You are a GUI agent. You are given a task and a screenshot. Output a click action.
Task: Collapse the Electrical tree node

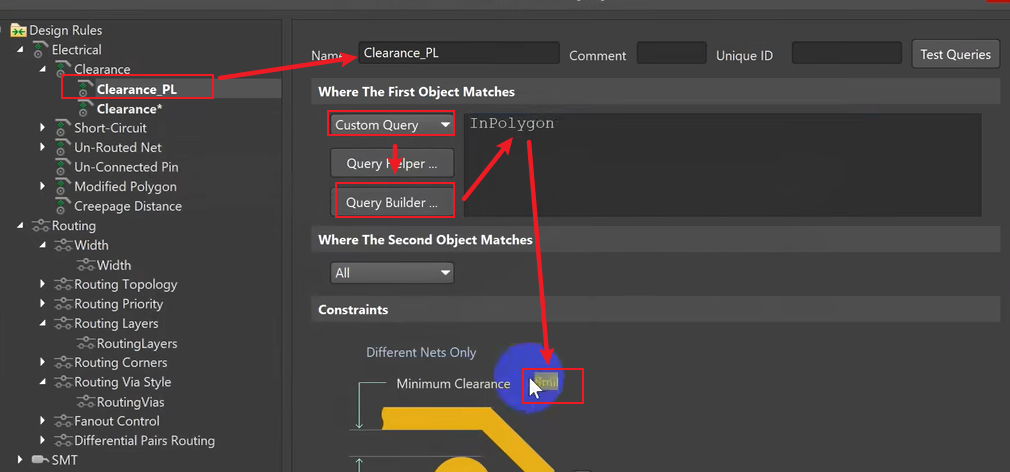click(20, 50)
